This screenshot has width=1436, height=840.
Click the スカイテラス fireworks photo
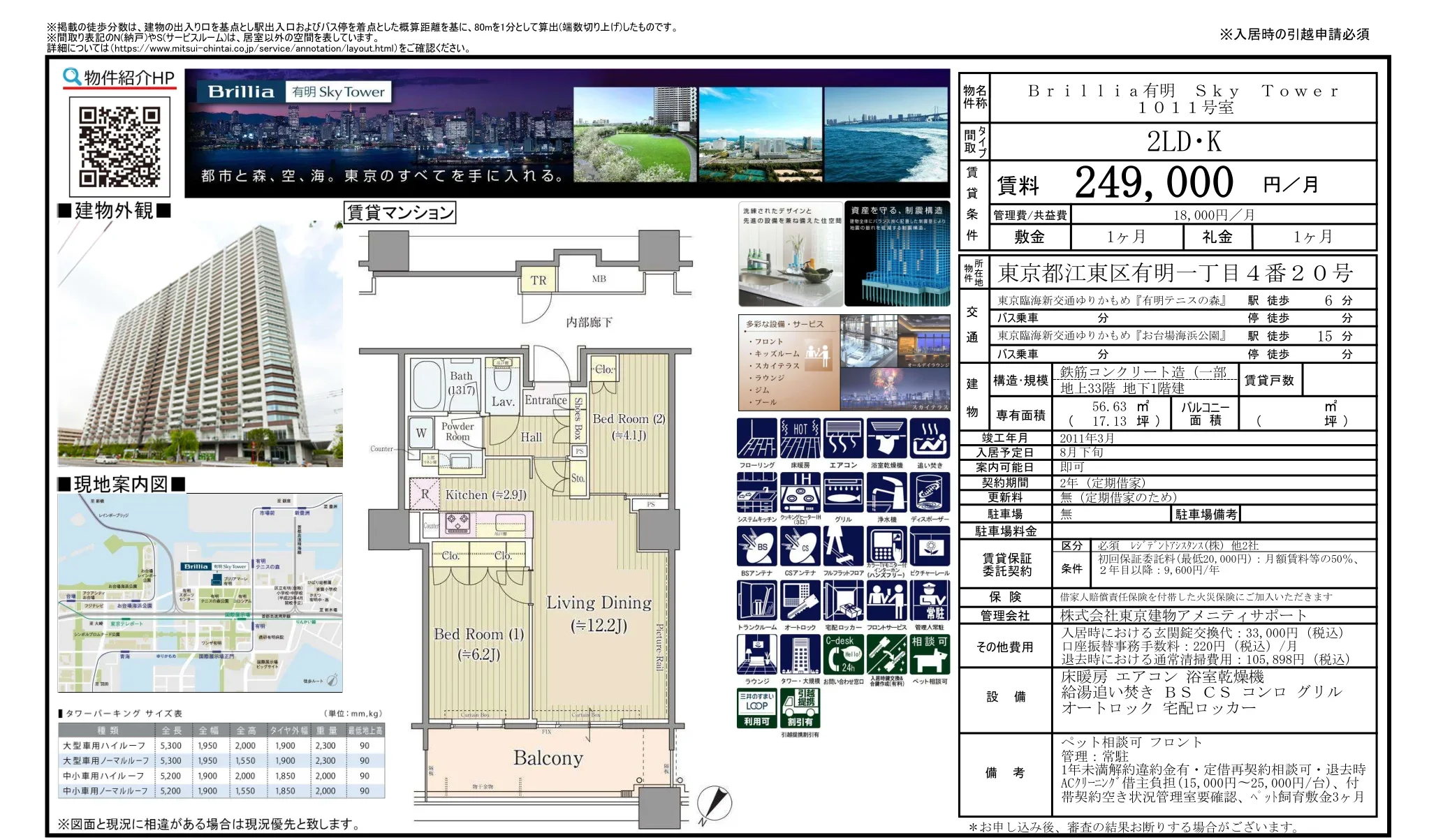pos(895,390)
